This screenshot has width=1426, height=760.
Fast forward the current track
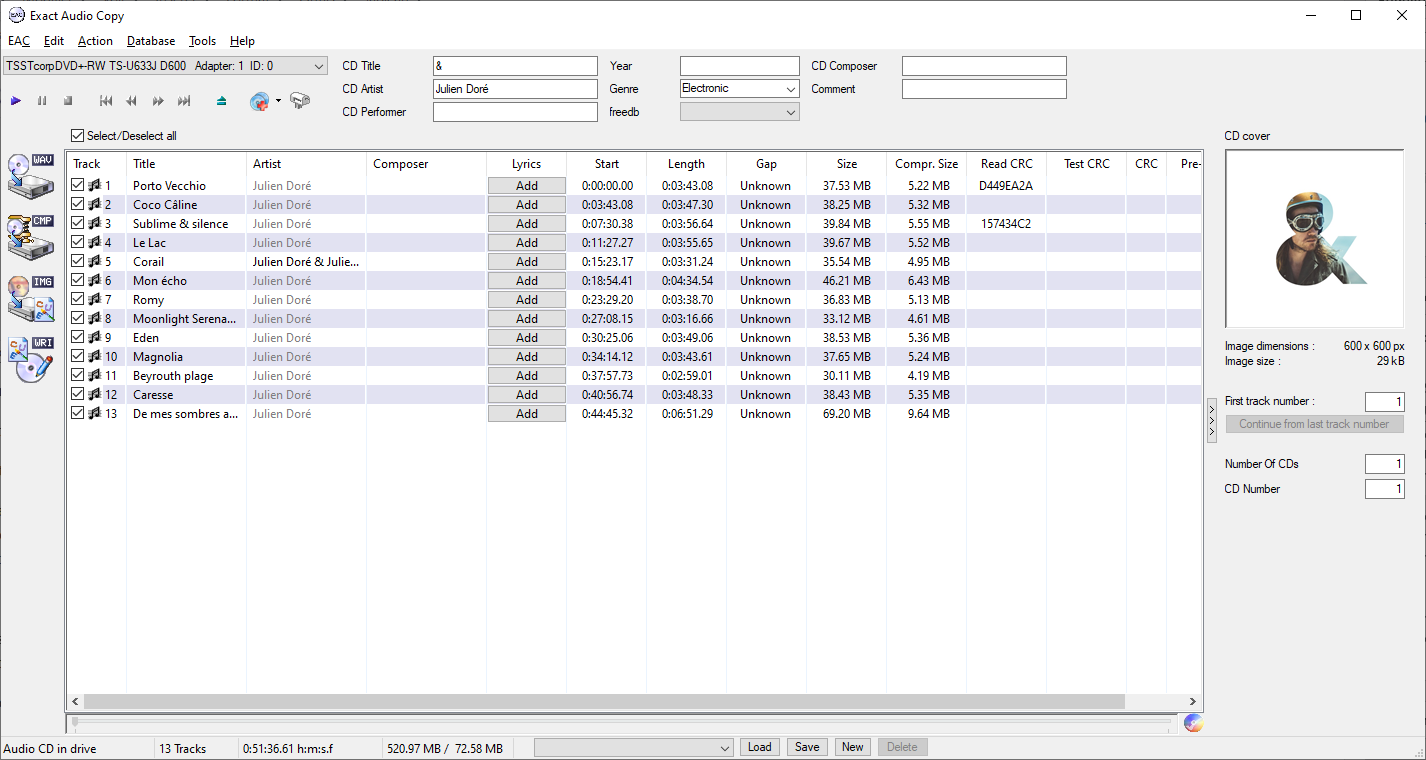click(x=158, y=101)
